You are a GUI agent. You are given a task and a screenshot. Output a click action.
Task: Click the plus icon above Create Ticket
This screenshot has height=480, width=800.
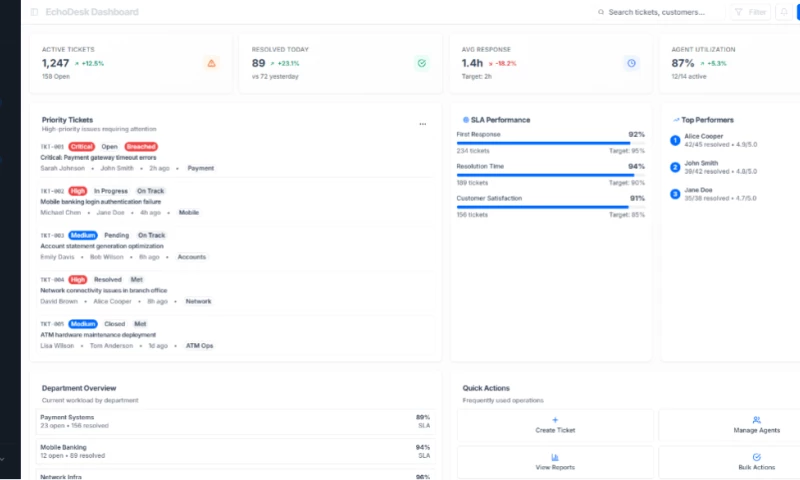pos(555,420)
